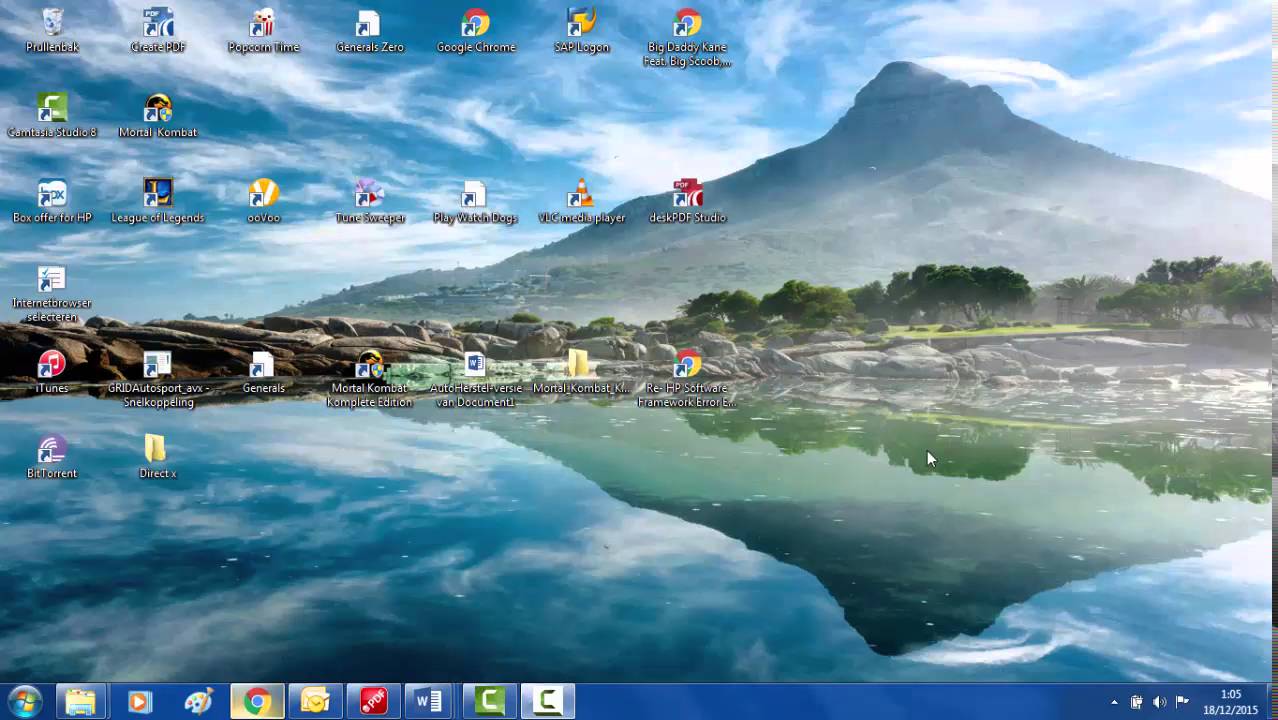Launch ooVoo
This screenshot has width=1278, height=720.
(x=263, y=195)
